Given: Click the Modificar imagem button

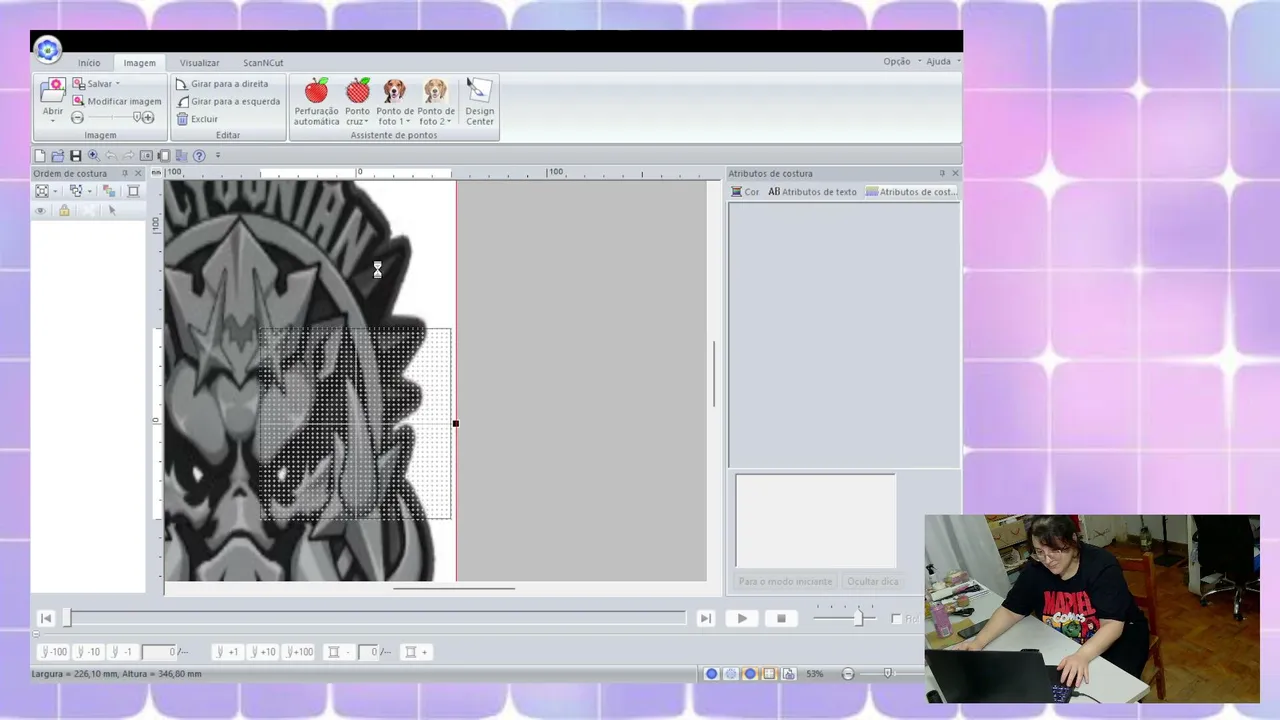Looking at the screenshot, I should point(116,101).
